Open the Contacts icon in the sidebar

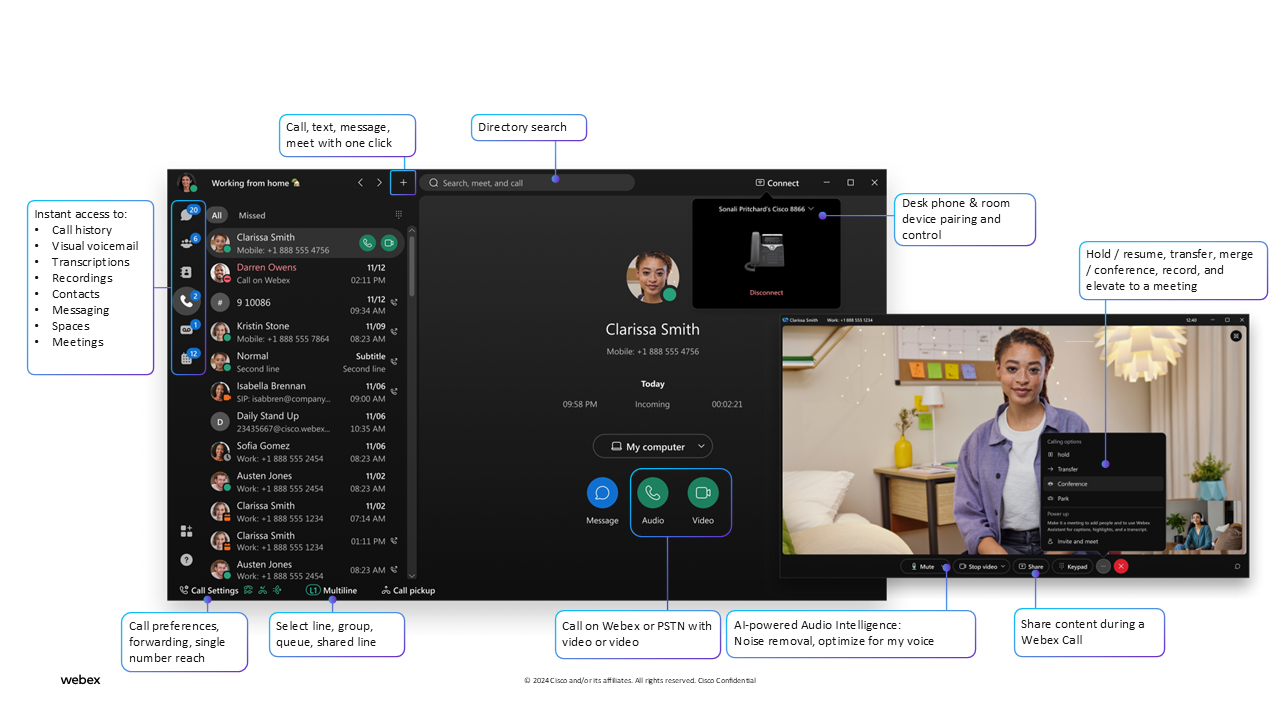[186, 272]
